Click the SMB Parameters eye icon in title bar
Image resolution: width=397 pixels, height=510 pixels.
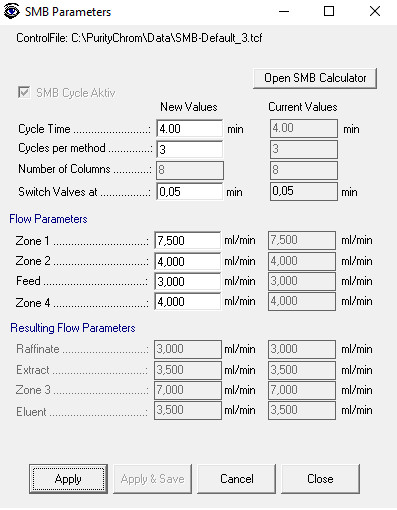[11, 11]
